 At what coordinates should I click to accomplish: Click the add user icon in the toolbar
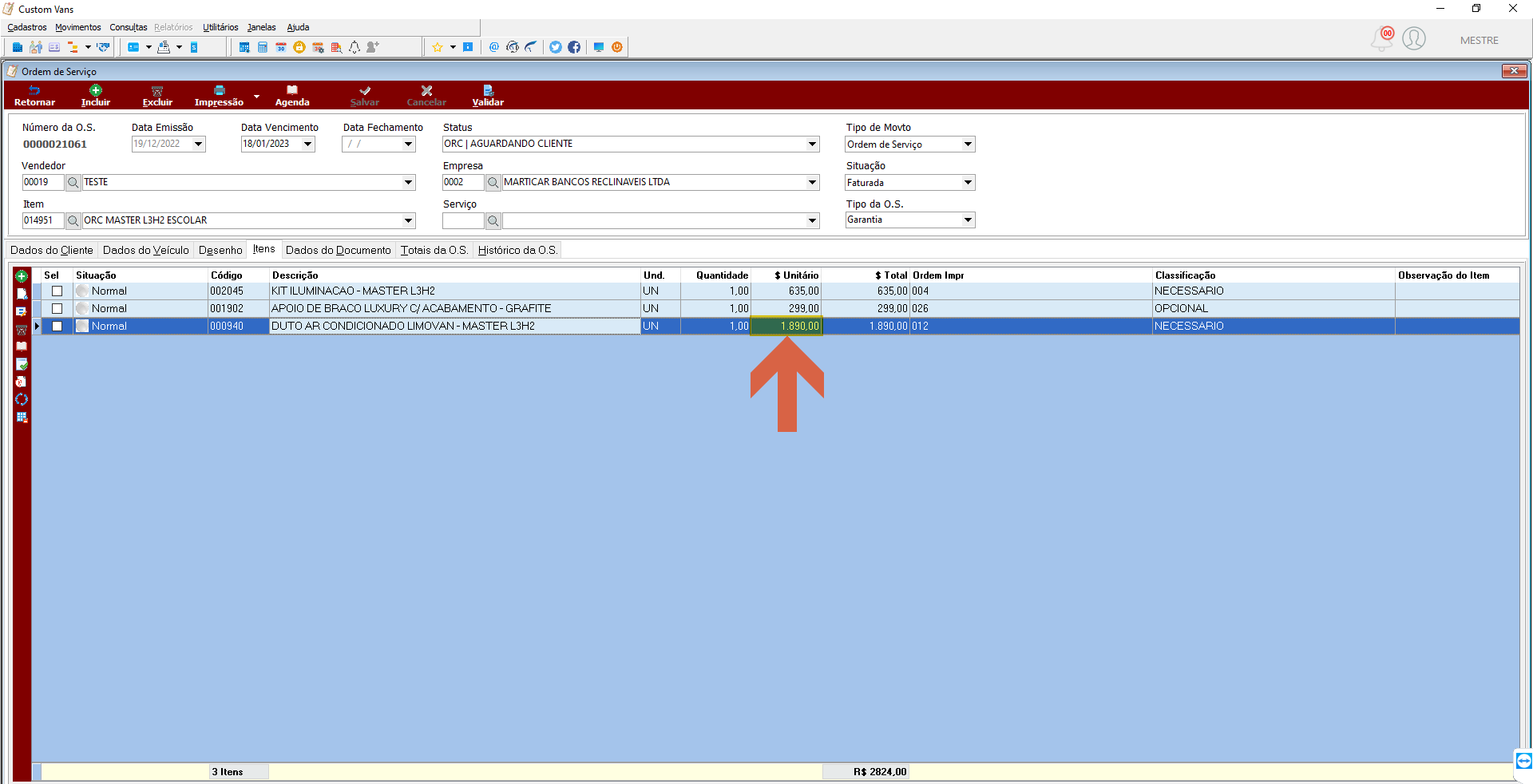[x=373, y=47]
